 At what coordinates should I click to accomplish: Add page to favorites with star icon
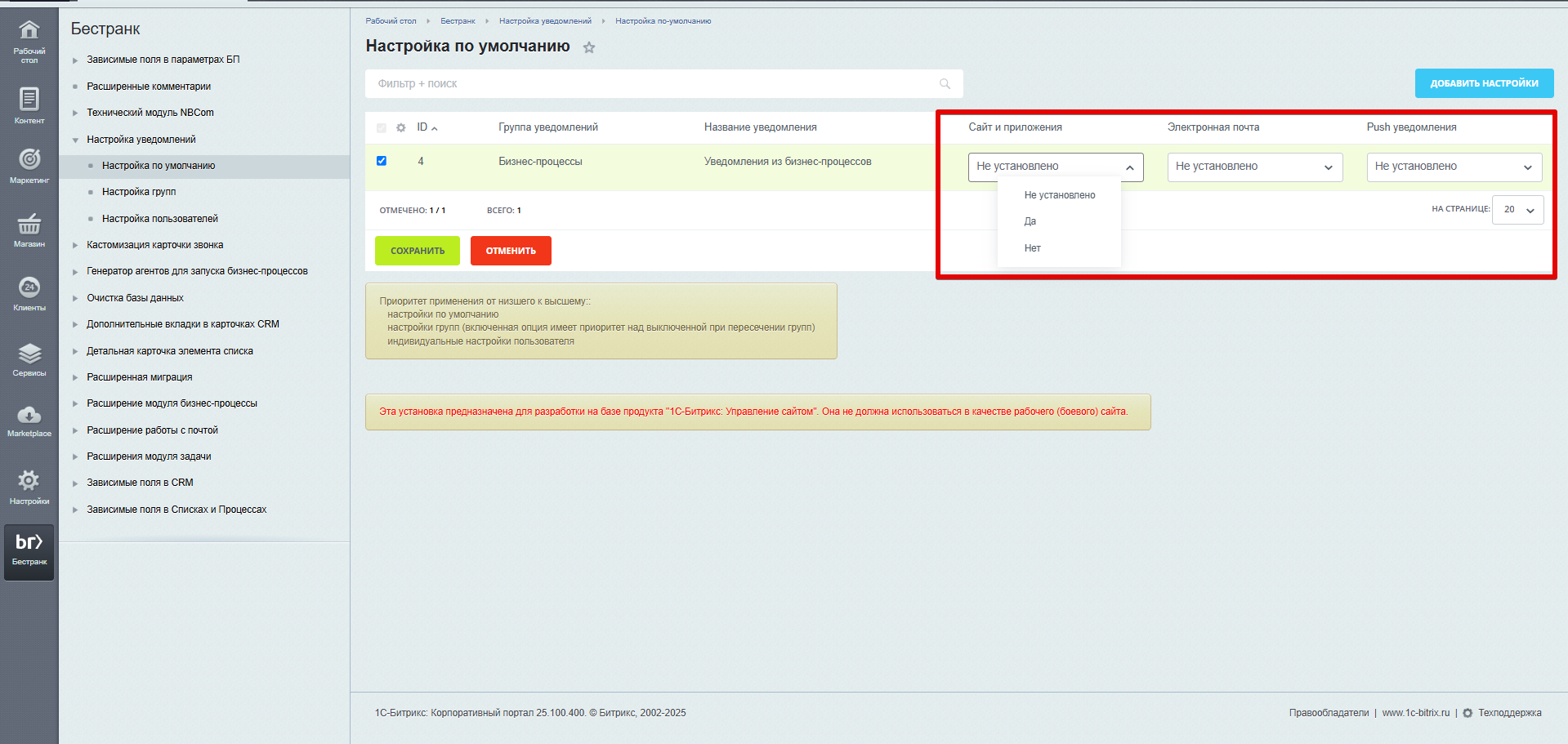point(589,47)
